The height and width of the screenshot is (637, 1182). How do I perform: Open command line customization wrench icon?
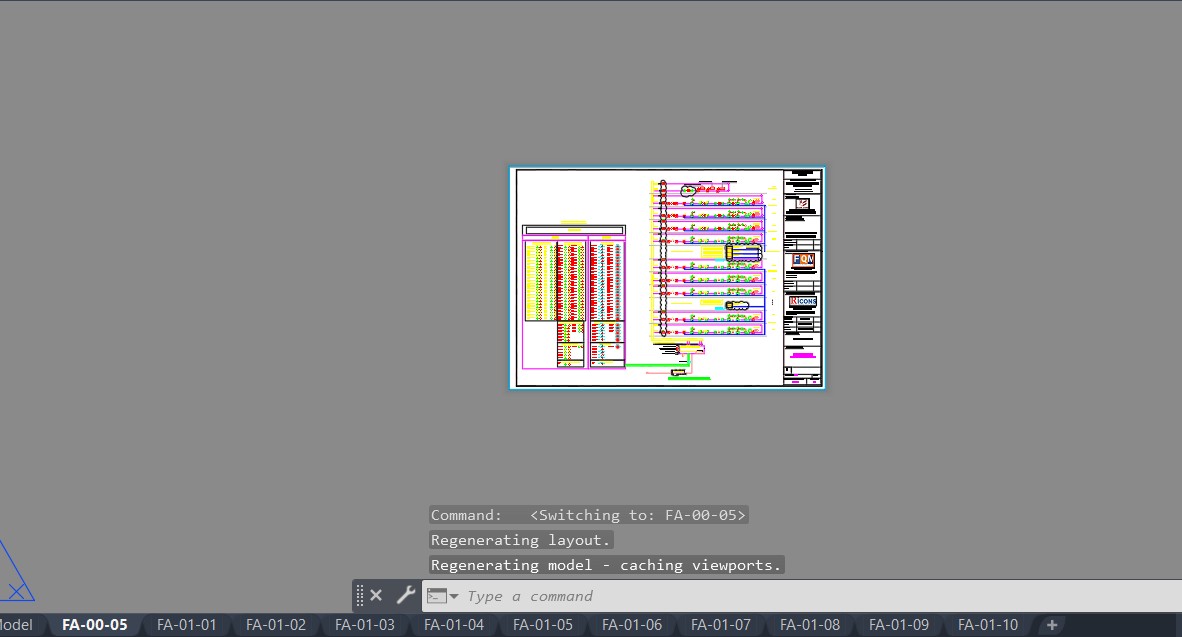tap(406, 596)
